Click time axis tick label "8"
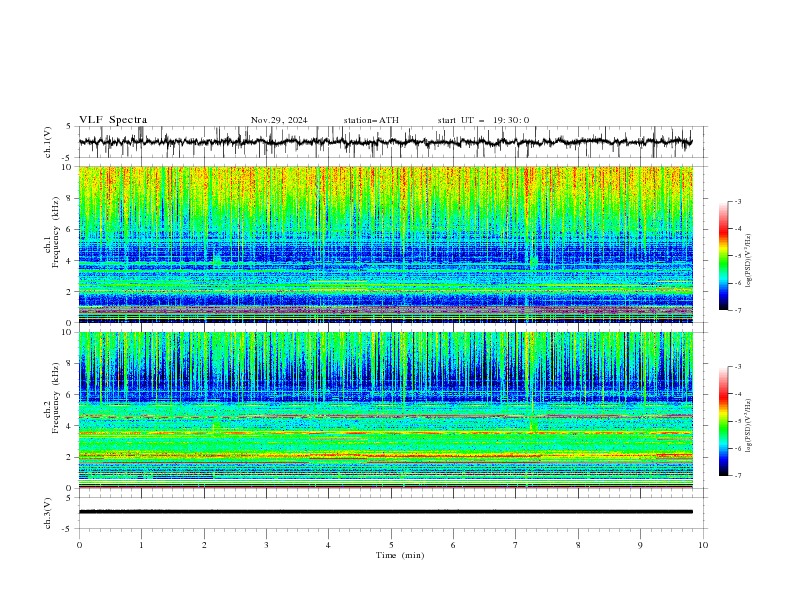This screenshot has height=612, width=792. pyautogui.click(x=578, y=545)
